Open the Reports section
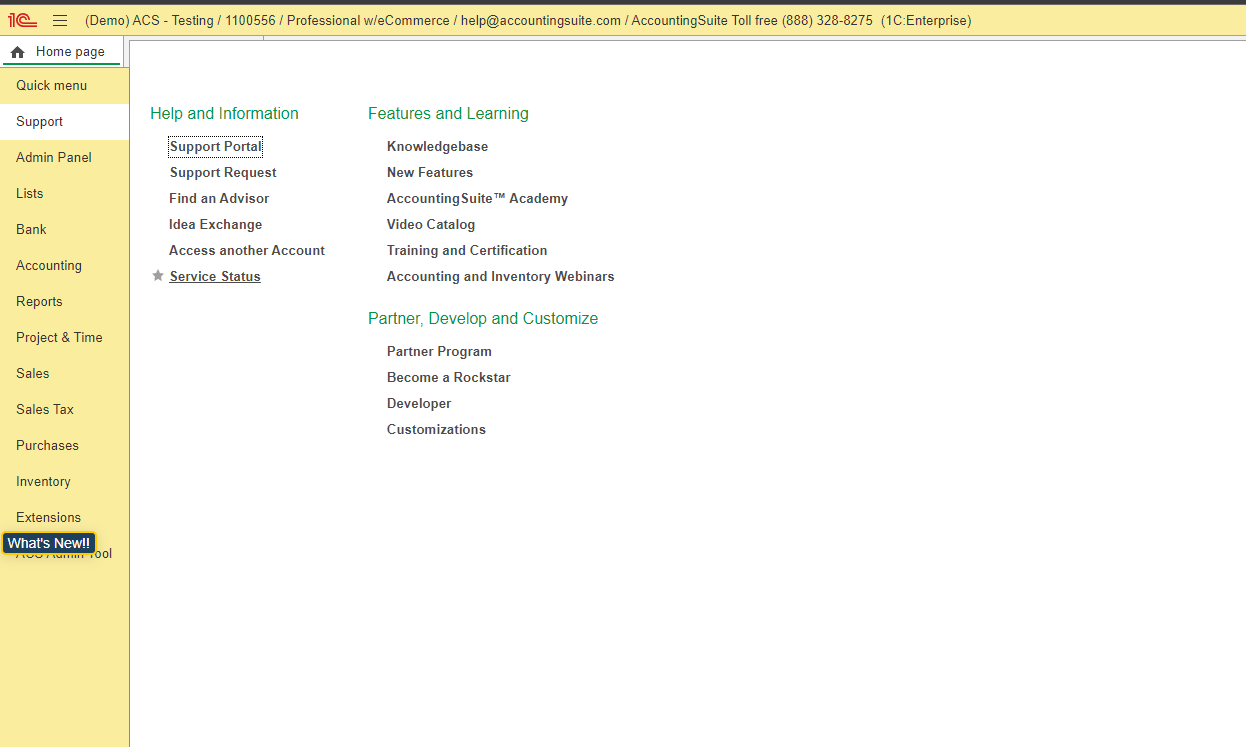 point(64,302)
